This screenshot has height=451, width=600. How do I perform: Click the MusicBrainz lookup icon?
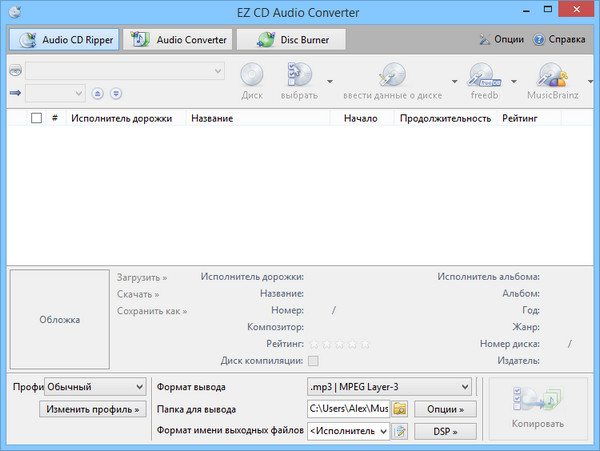coord(553,75)
